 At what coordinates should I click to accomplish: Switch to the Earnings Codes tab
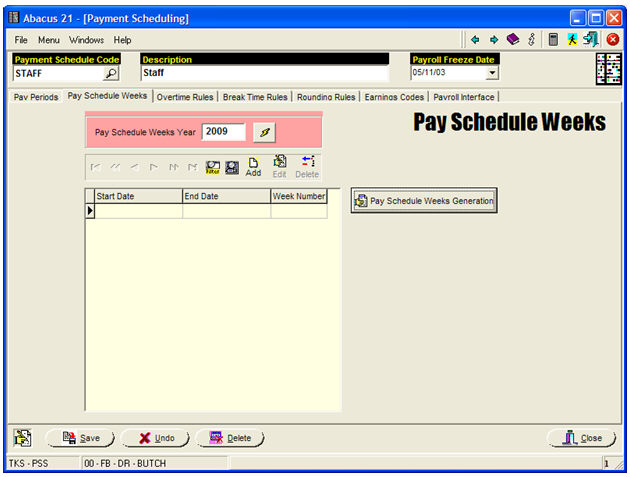coord(393,97)
